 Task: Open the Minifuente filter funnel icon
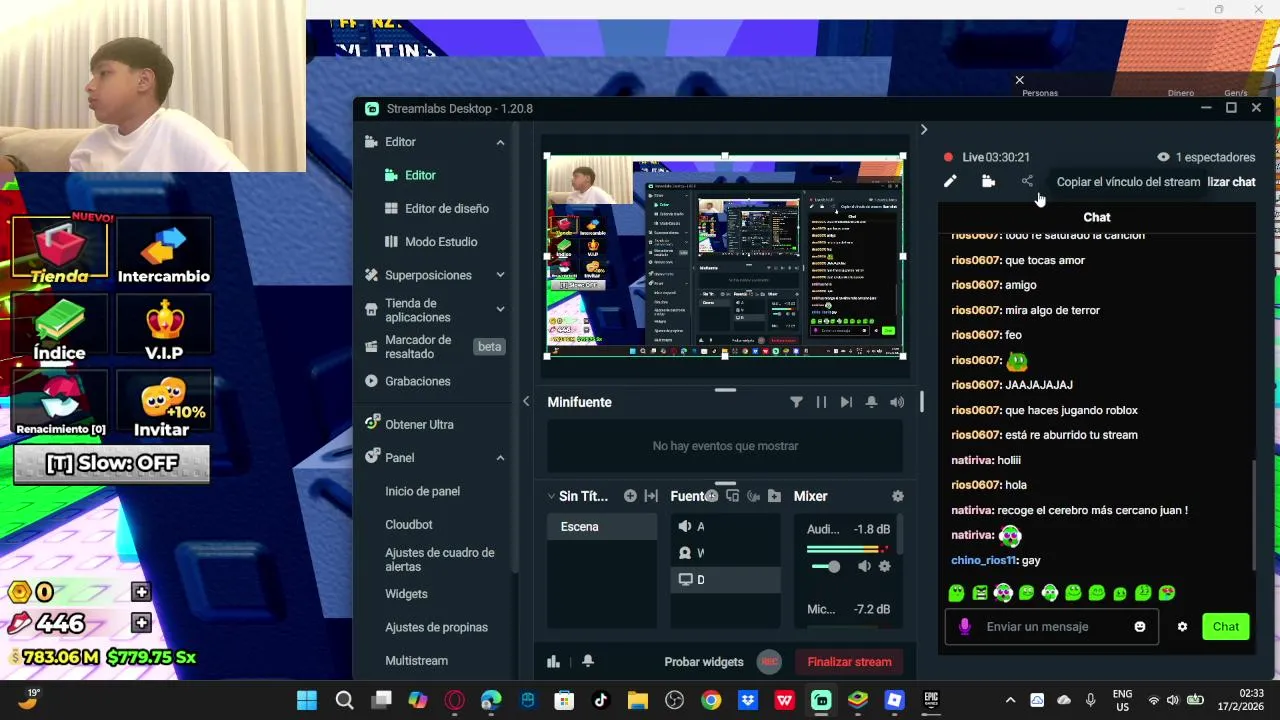(x=796, y=402)
